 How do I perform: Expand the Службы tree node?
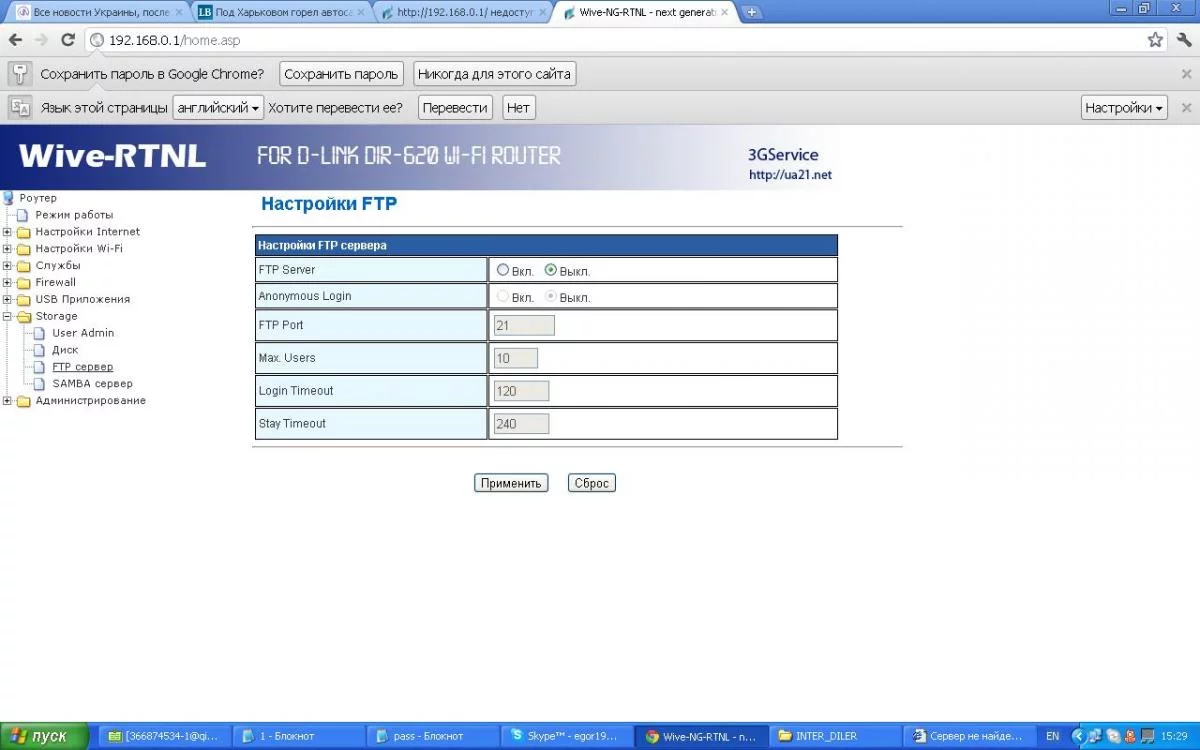pos(7,266)
